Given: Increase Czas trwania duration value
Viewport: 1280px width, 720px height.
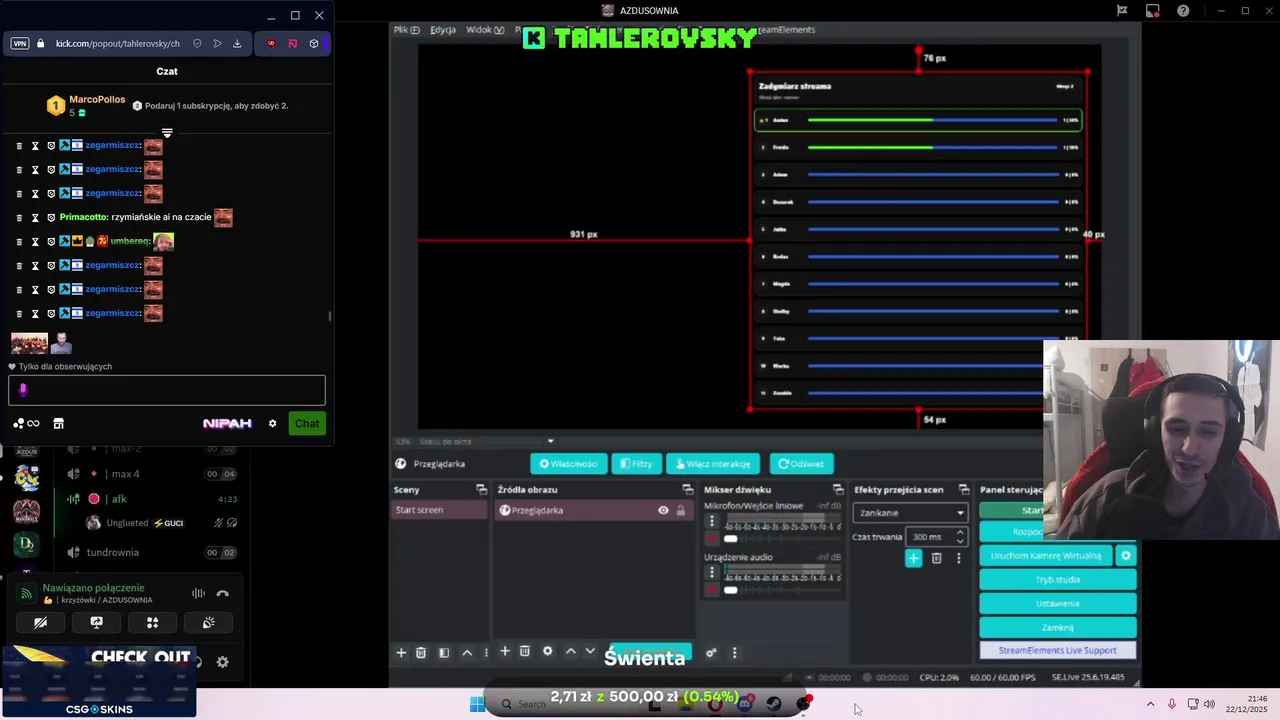Looking at the screenshot, I should pyautogui.click(x=960, y=533).
